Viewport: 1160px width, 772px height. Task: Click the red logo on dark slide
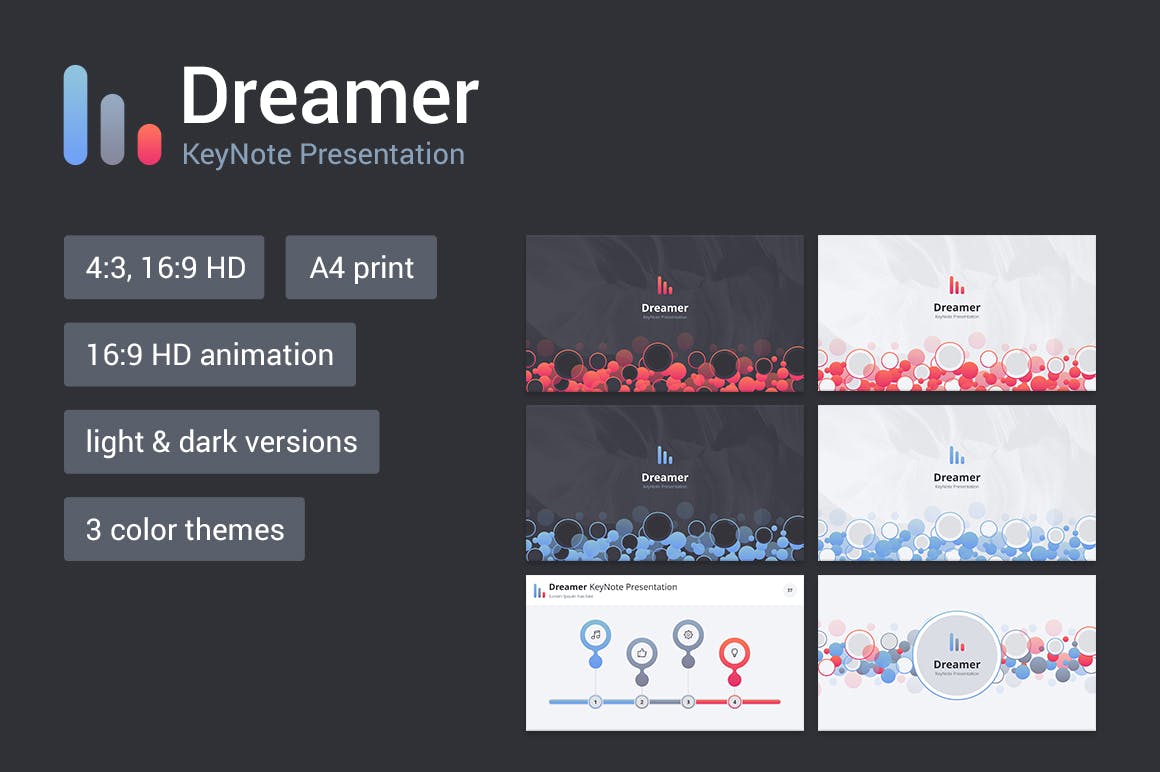coord(664,285)
